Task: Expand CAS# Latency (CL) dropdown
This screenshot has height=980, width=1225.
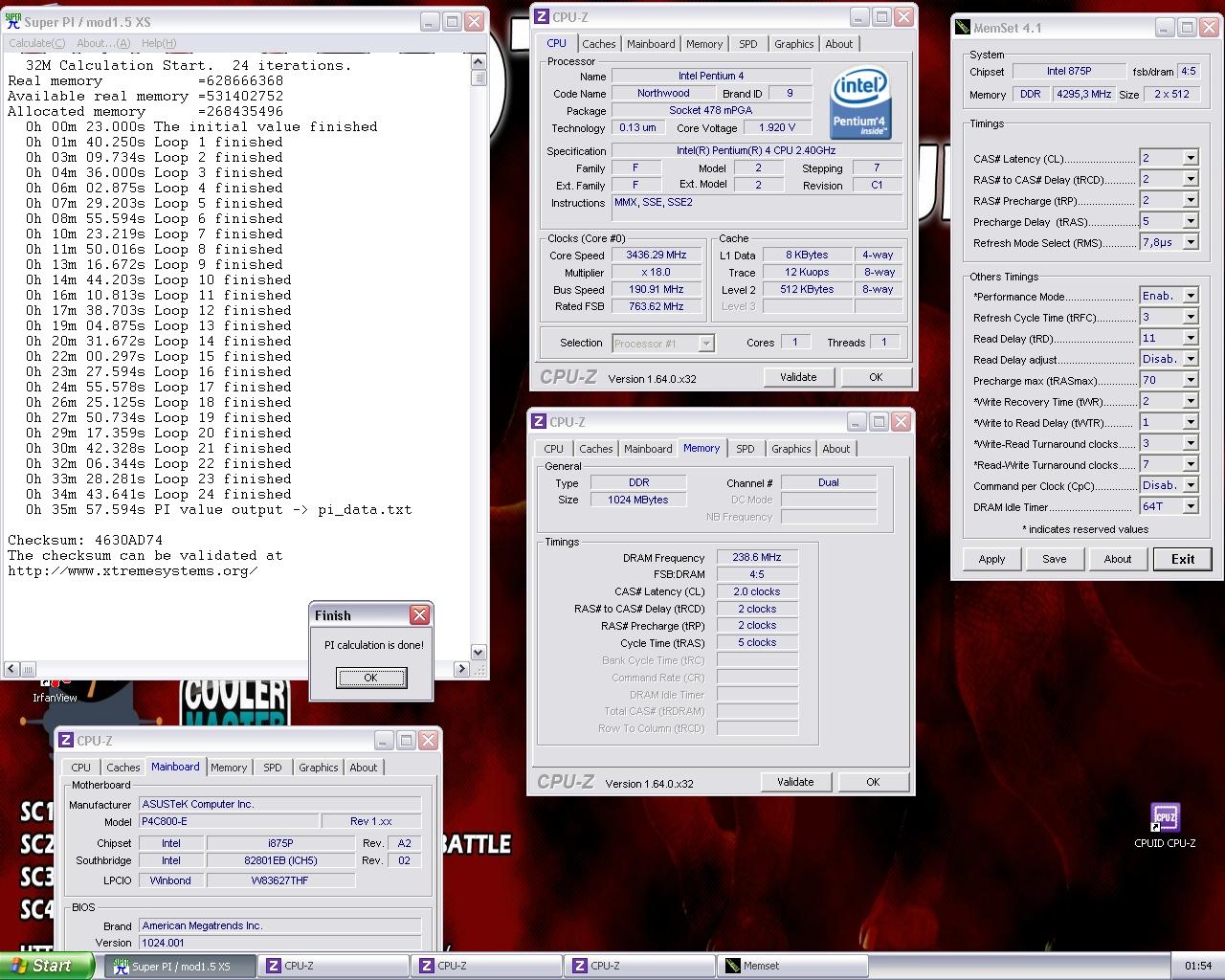Action: 1191,158
